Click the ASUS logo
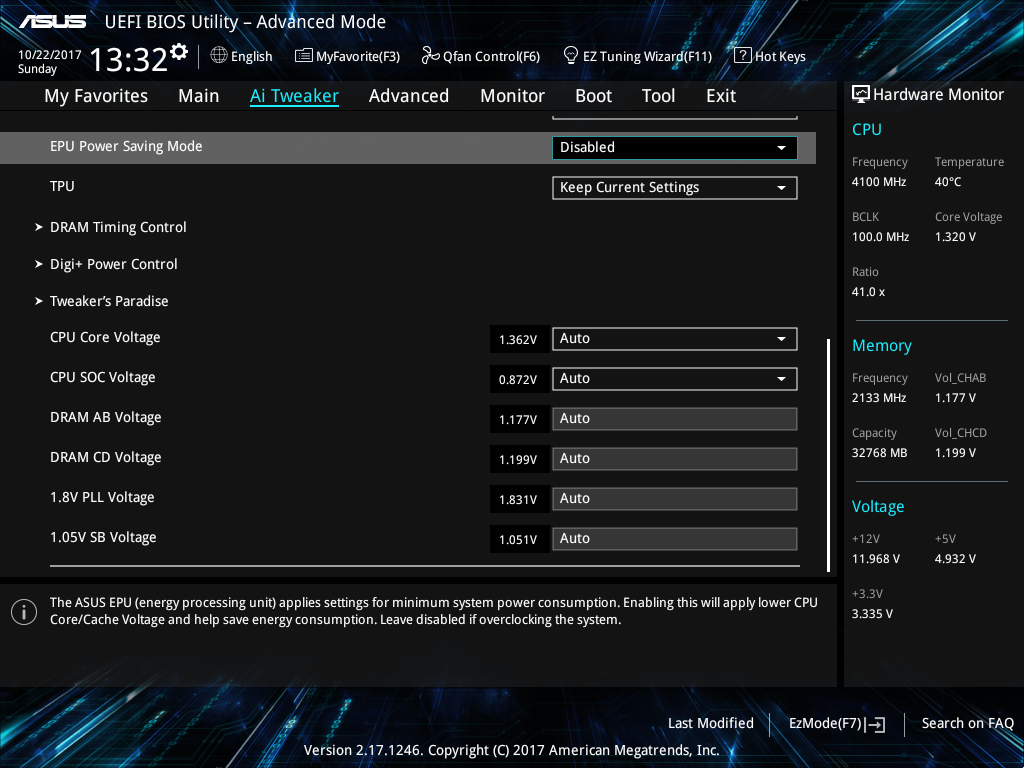1024x768 pixels. point(52,22)
